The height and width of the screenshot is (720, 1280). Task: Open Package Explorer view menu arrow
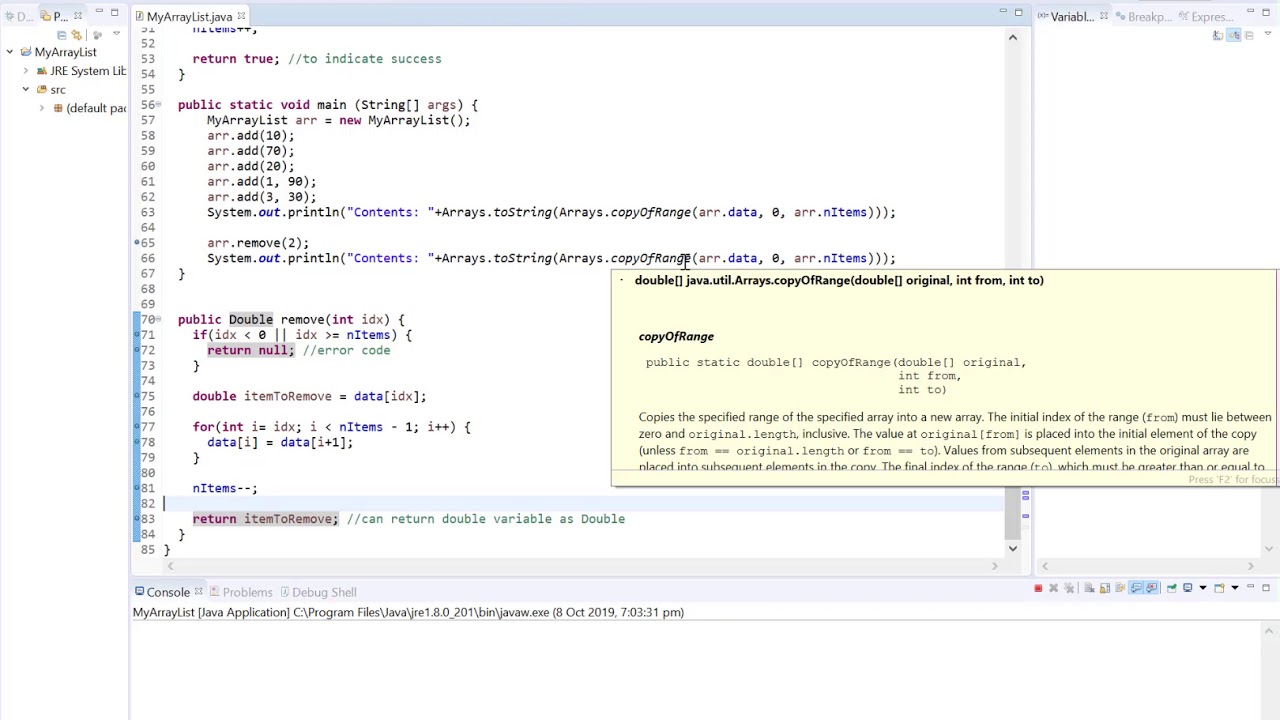point(116,33)
